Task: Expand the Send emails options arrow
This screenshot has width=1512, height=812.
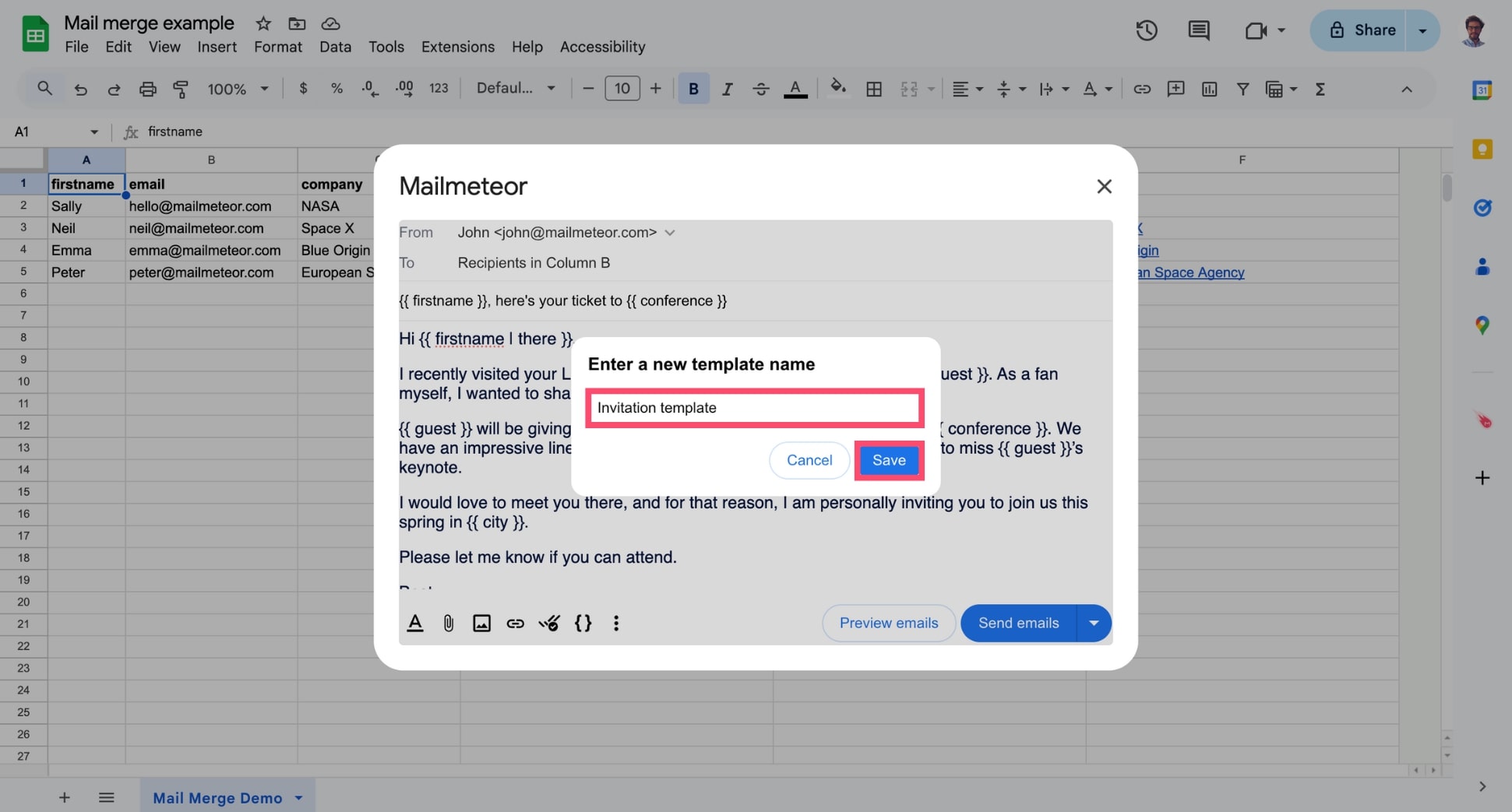Action: coord(1094,623)
